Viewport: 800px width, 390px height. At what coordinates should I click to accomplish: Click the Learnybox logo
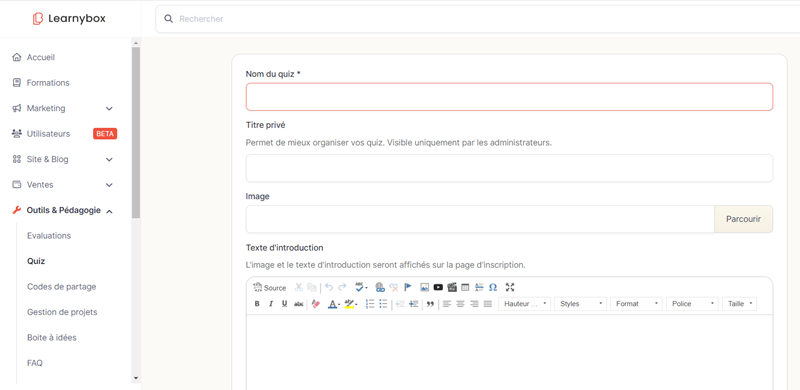[x=69, y=19]
